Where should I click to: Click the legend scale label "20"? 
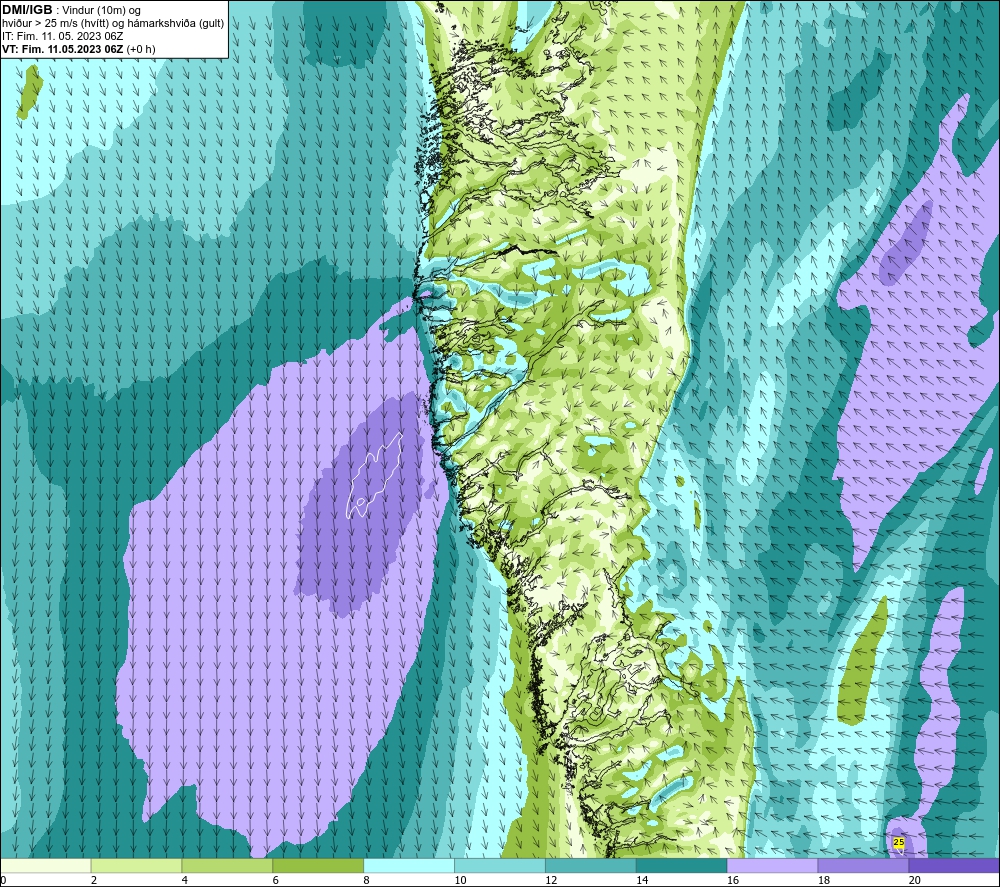click(915, 880)
